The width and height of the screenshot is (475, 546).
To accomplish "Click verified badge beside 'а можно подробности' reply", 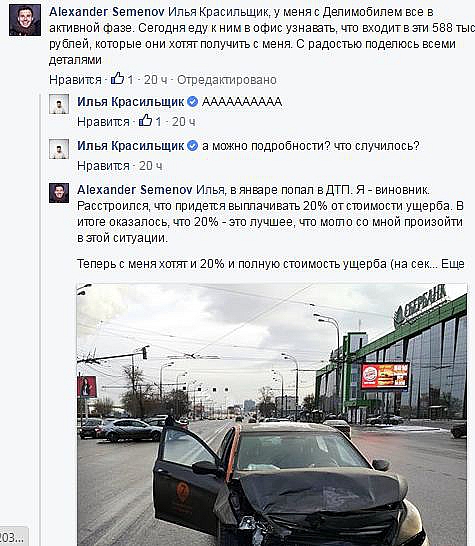I will tap(193, 146).
